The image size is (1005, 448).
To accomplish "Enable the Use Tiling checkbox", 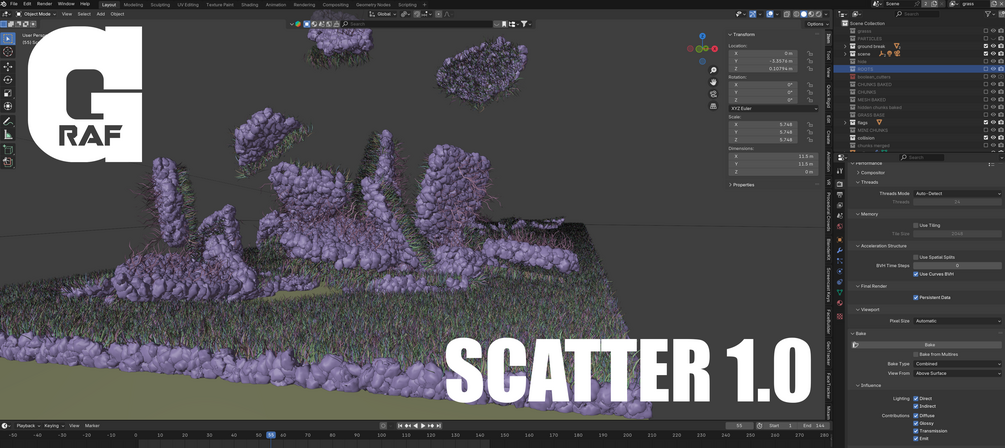I will click(916, 225).
